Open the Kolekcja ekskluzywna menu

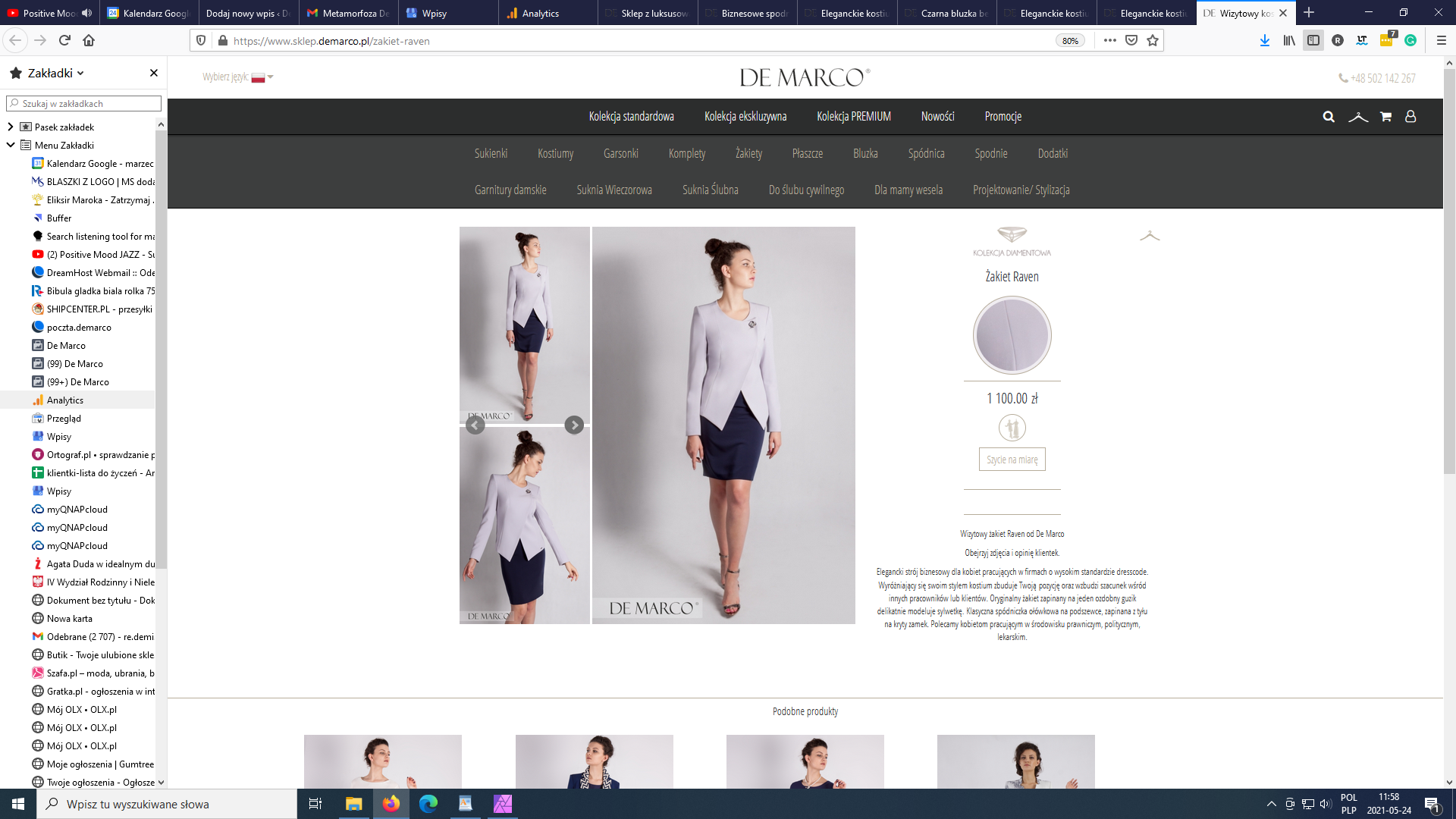pos(745,117)
